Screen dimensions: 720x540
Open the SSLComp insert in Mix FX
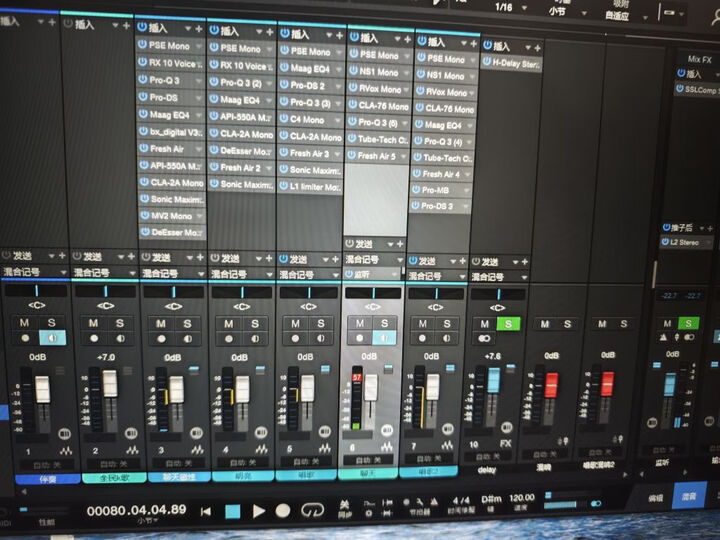coord(697,90)
